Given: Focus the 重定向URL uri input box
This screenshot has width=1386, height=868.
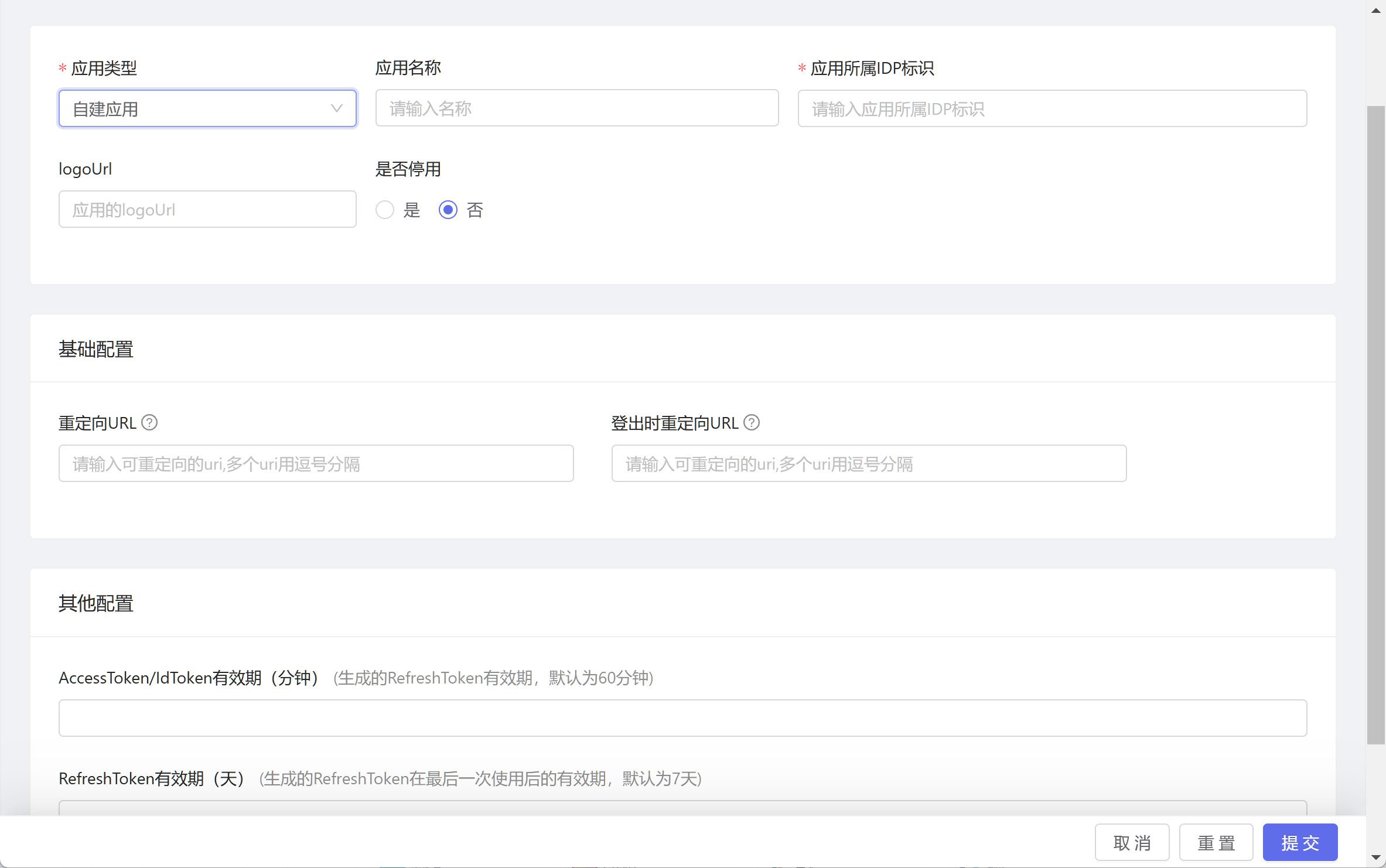Looking at the screenshot, I should click(x=316, y=464).
